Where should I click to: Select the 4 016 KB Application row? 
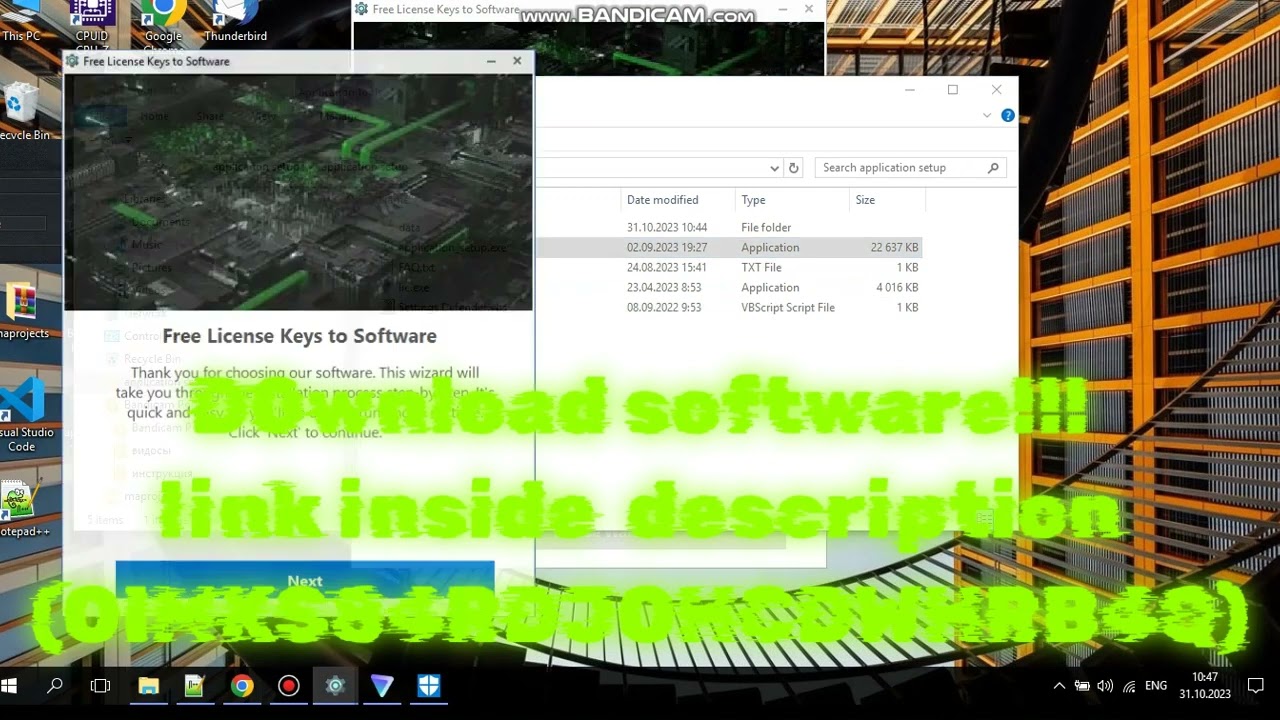coord(728,287)
